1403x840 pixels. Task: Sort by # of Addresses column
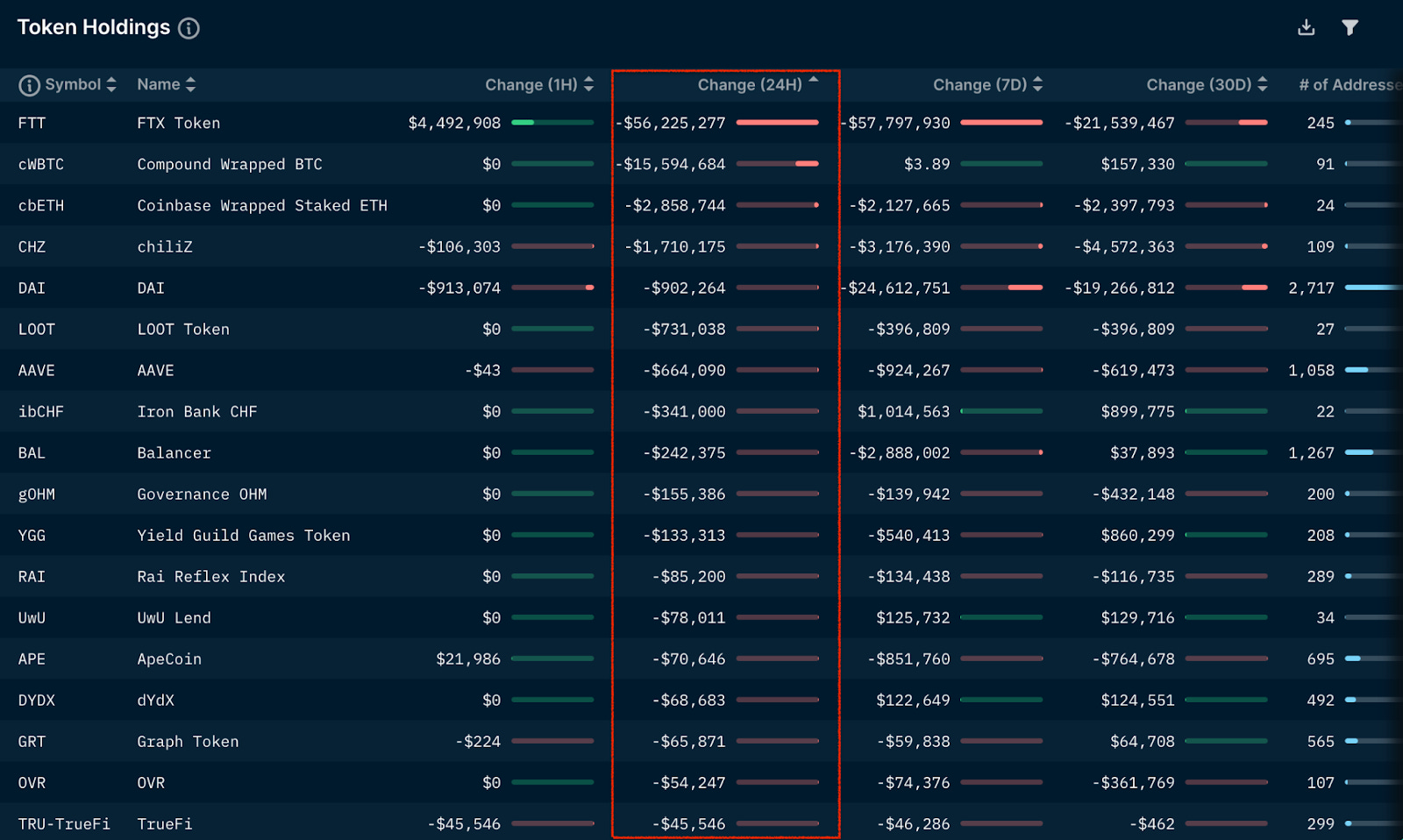pyautogui.click(x=1350, y=84)
